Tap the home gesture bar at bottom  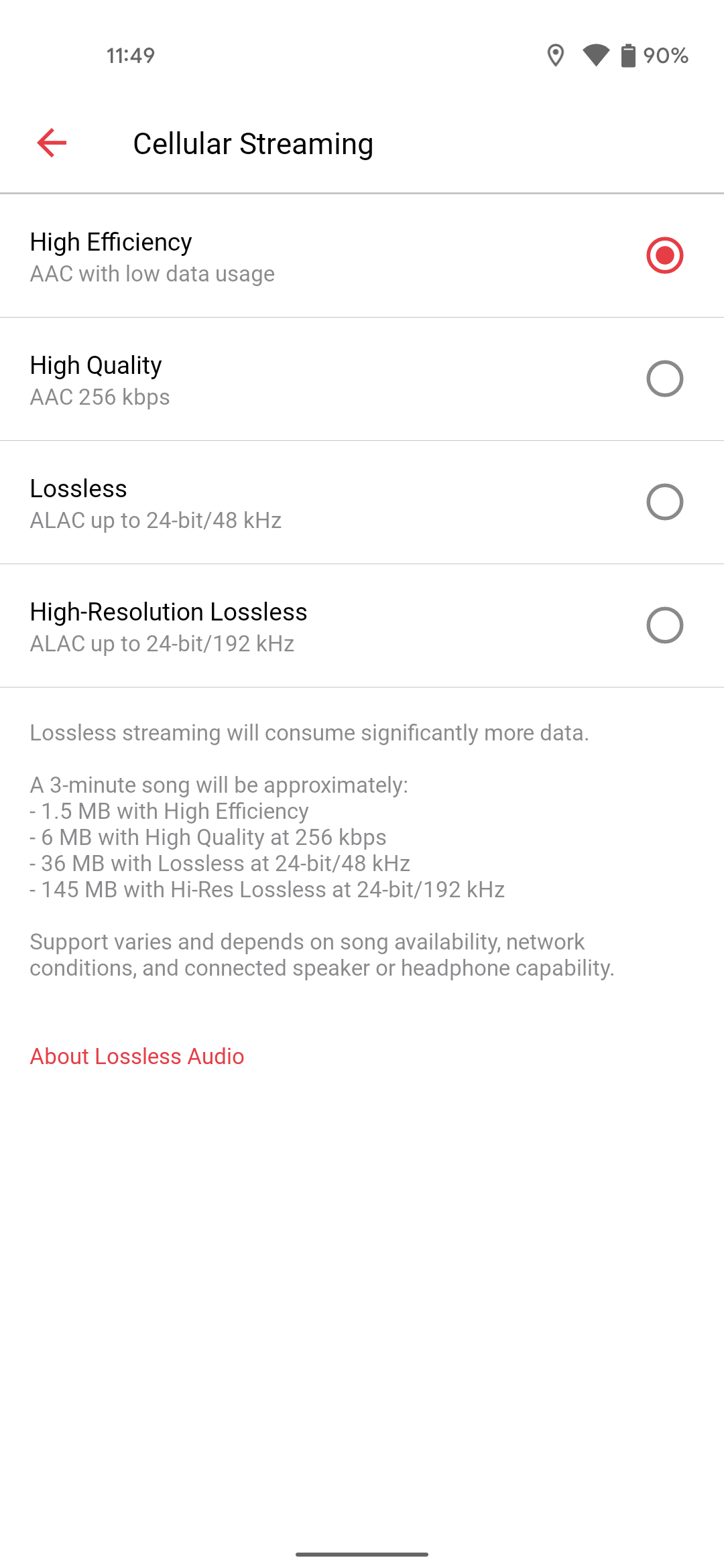pos(362,1554)
